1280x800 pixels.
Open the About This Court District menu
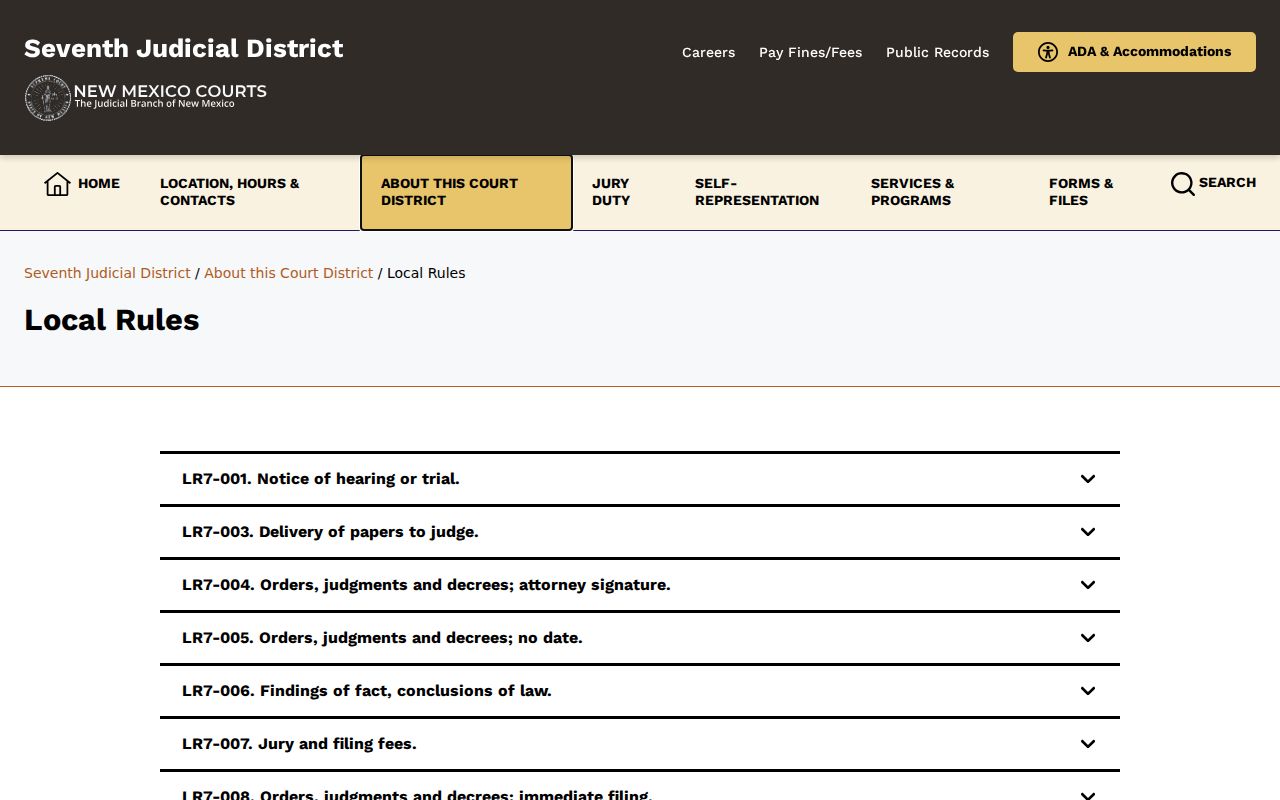[x=466, y=192]
